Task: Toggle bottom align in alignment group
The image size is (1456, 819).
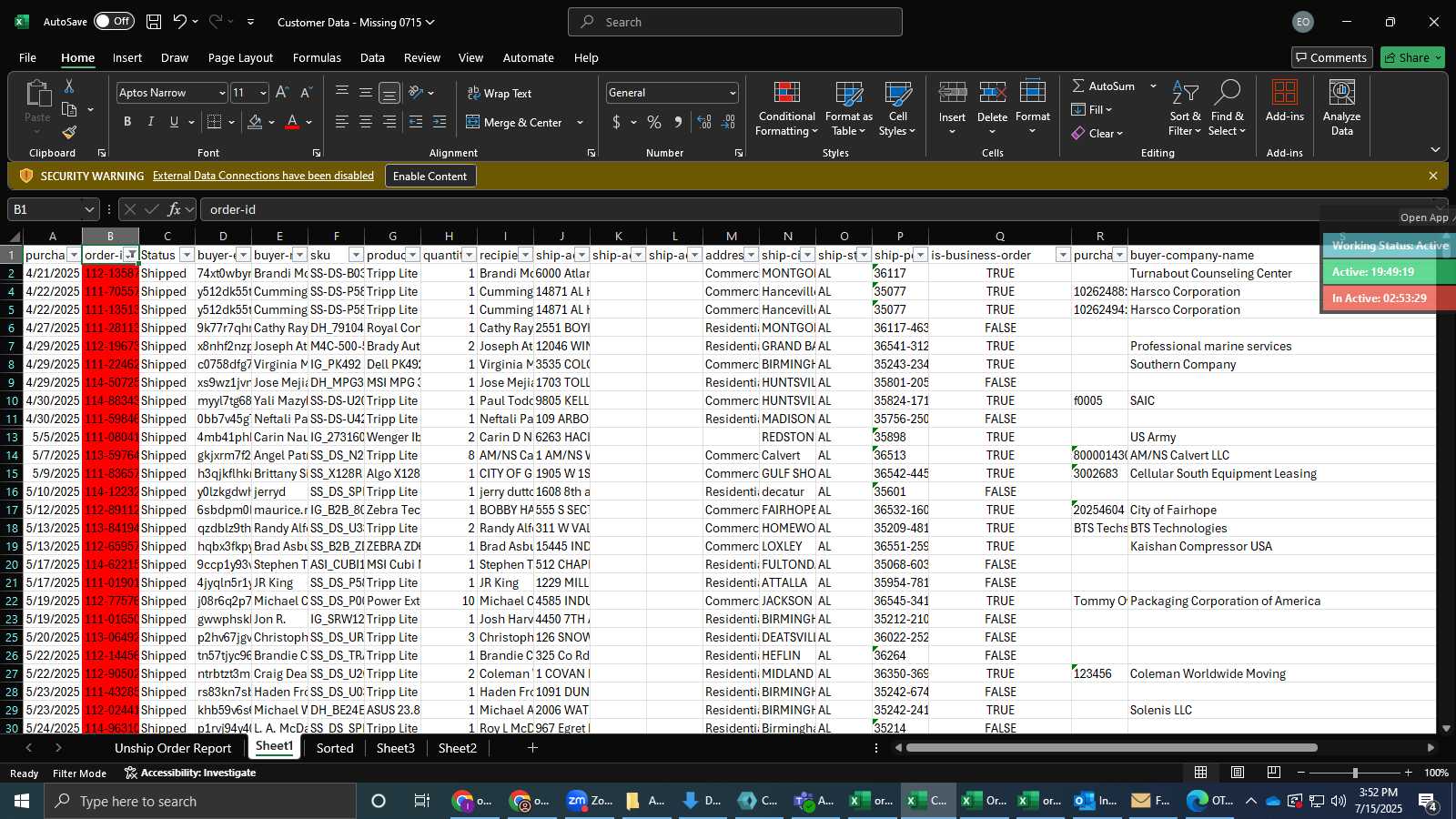Action: pyautogui.click(x=389, y=93)
